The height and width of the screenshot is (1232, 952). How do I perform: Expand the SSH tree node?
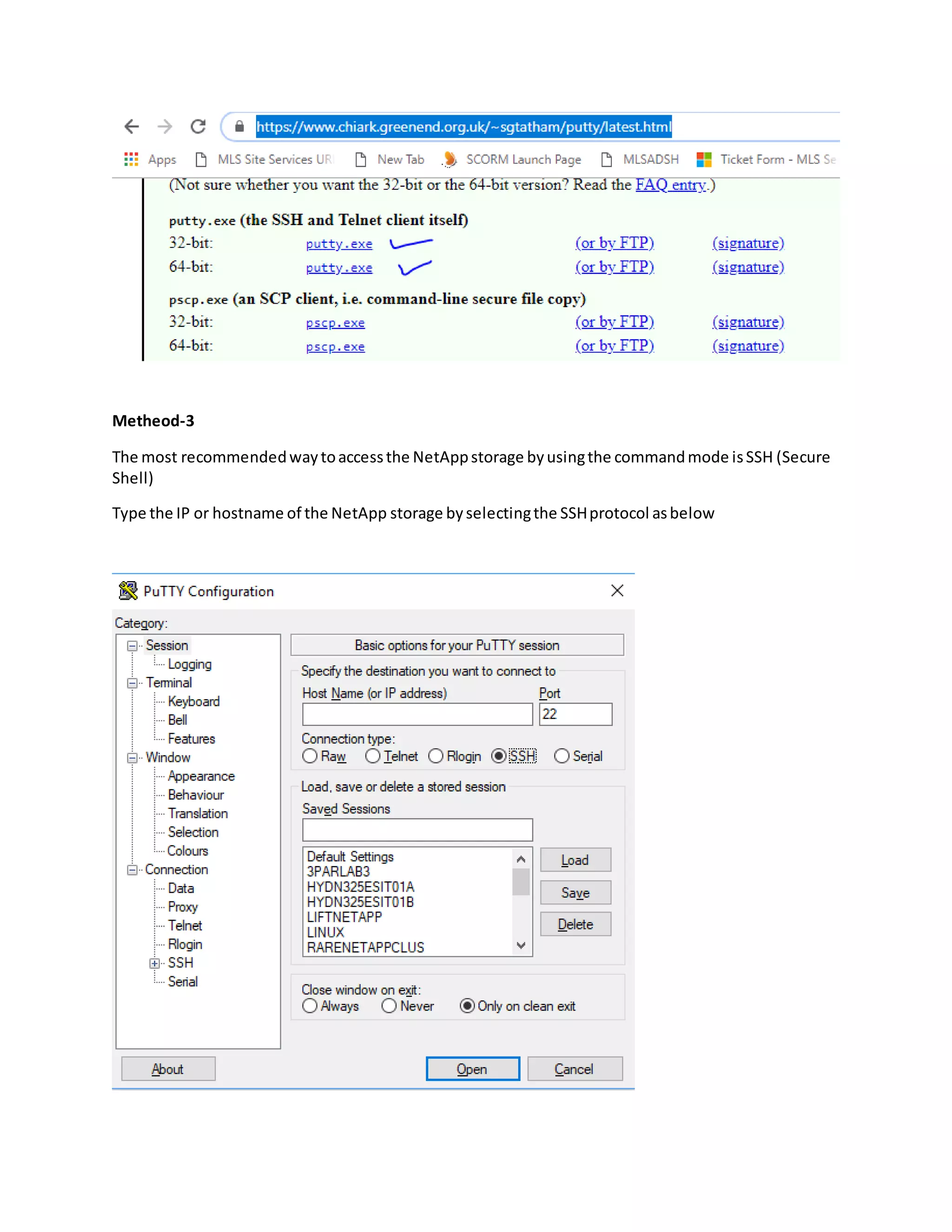point(154,963)
